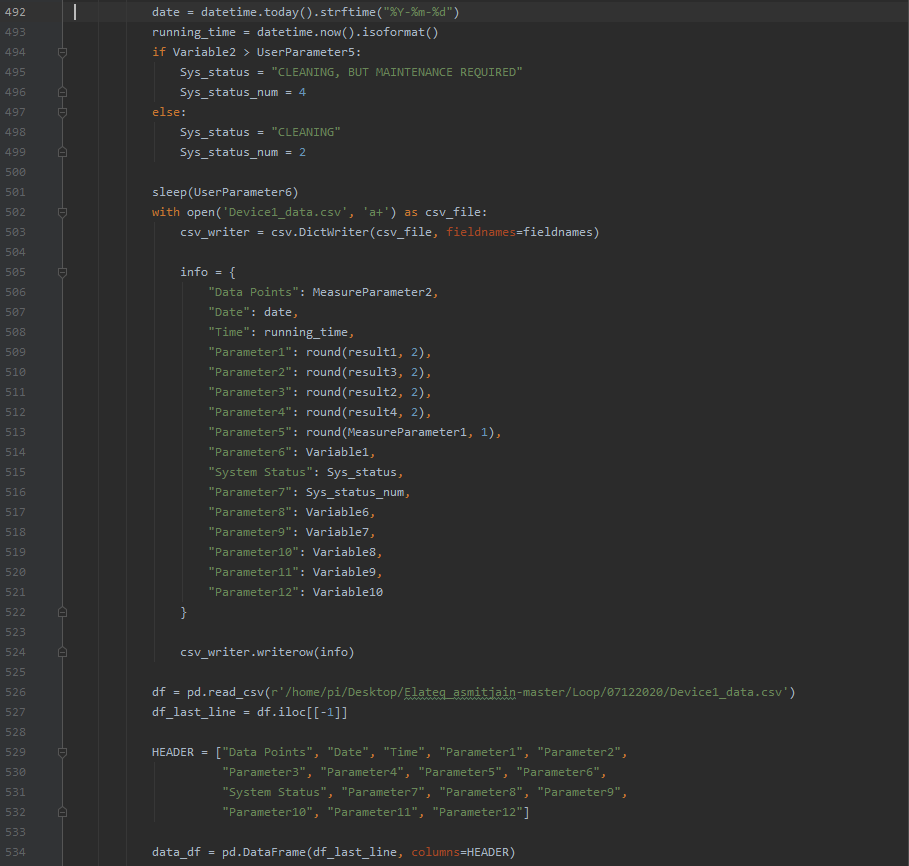Click 'round(result2, 2)' on line 511
This screenshot has height=866, width=909.
coord(365,392)
